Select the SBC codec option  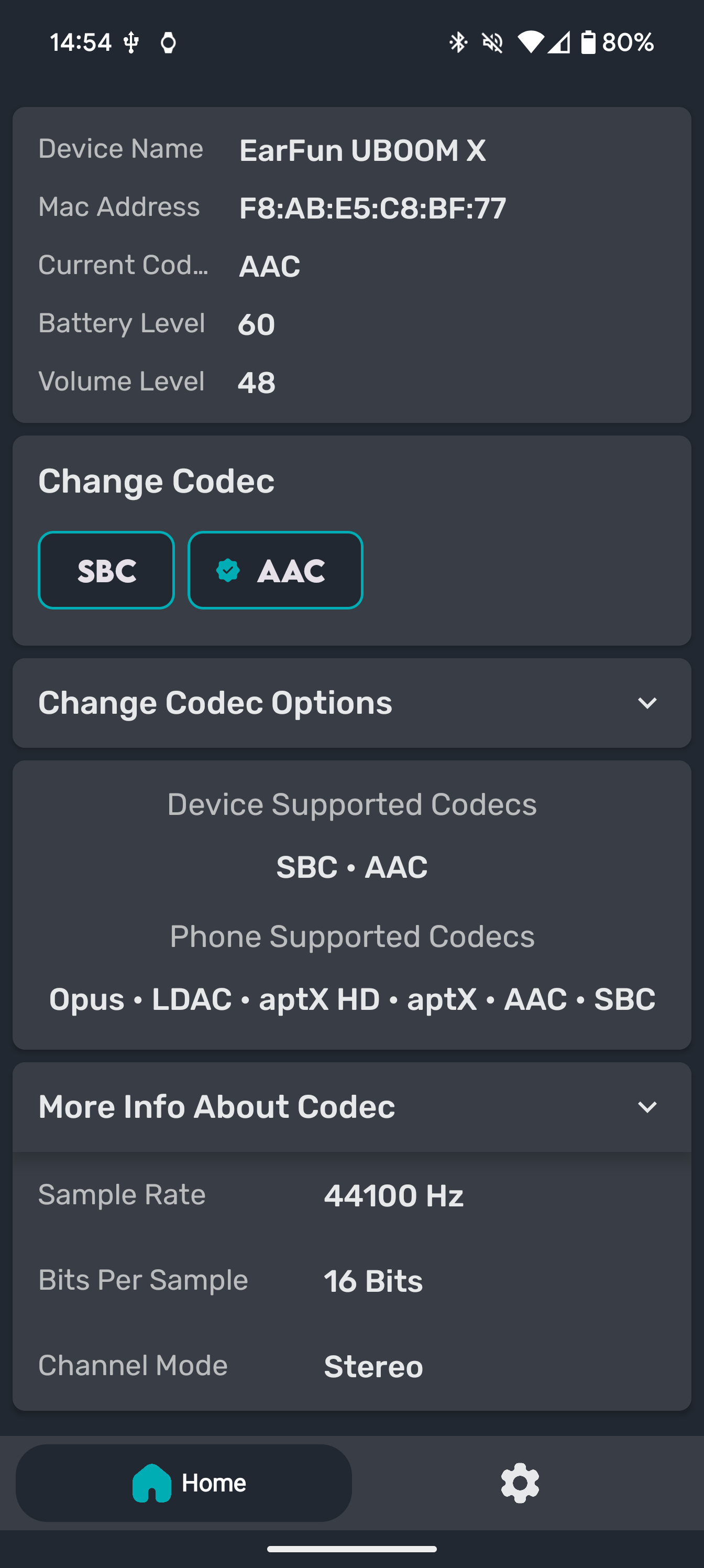pyautogui.click(x=106, y=570)
